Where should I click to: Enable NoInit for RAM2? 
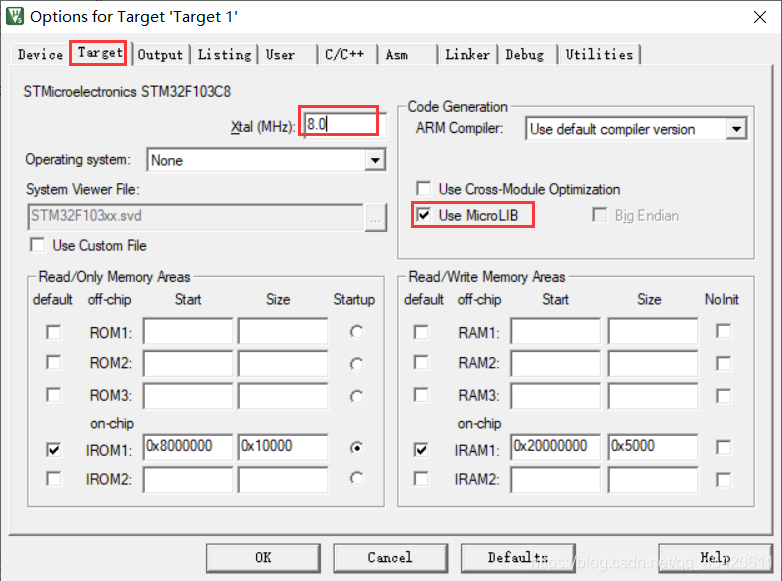(723, 363)
